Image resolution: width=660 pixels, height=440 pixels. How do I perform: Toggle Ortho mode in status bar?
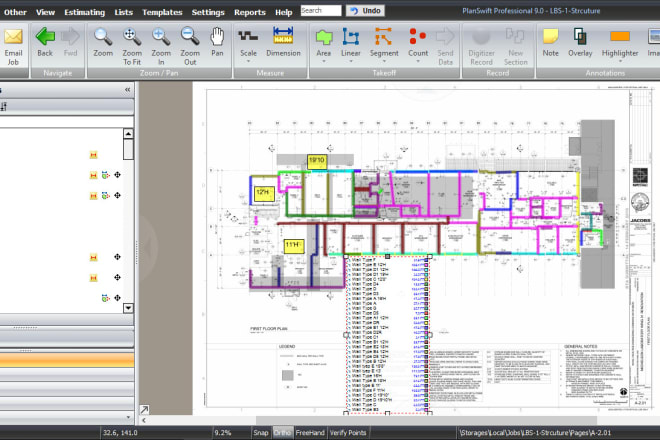coord(282,432)
